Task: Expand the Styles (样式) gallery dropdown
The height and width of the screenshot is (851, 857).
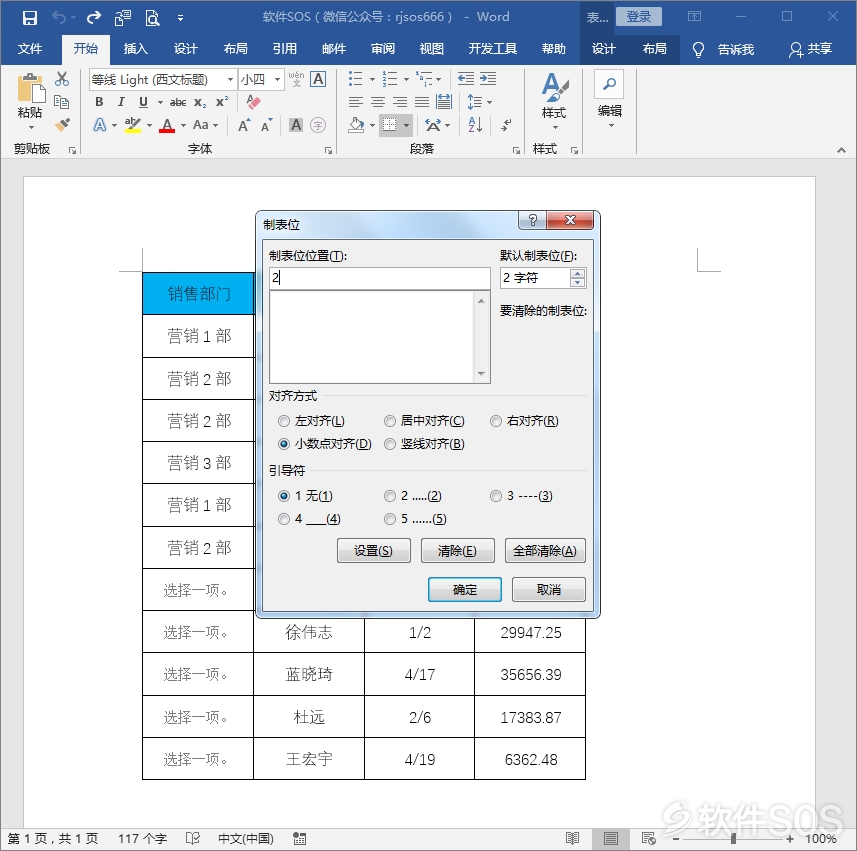Action: pos(555,128)
